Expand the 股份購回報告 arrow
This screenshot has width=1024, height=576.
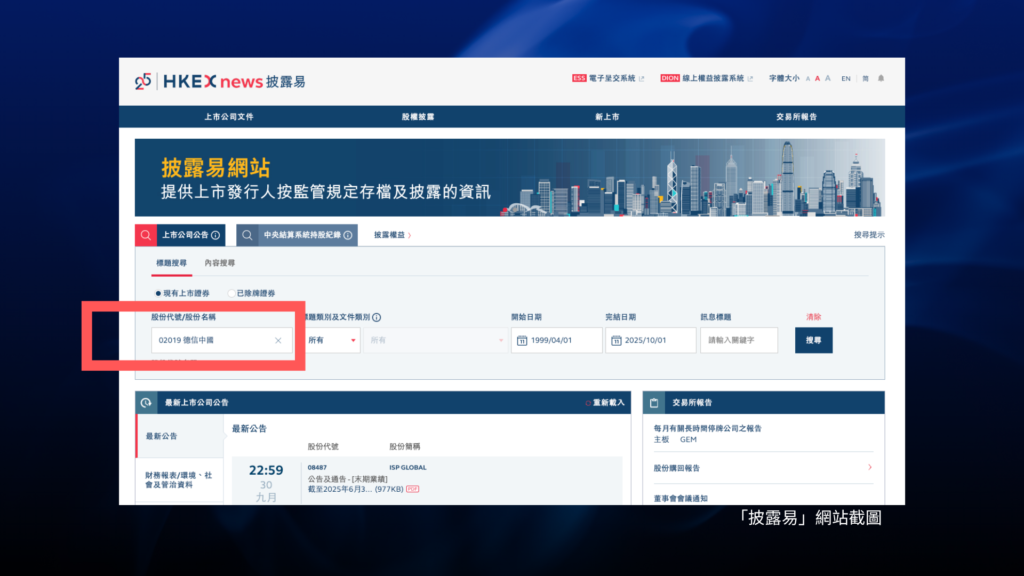click(x=869, y=467)
